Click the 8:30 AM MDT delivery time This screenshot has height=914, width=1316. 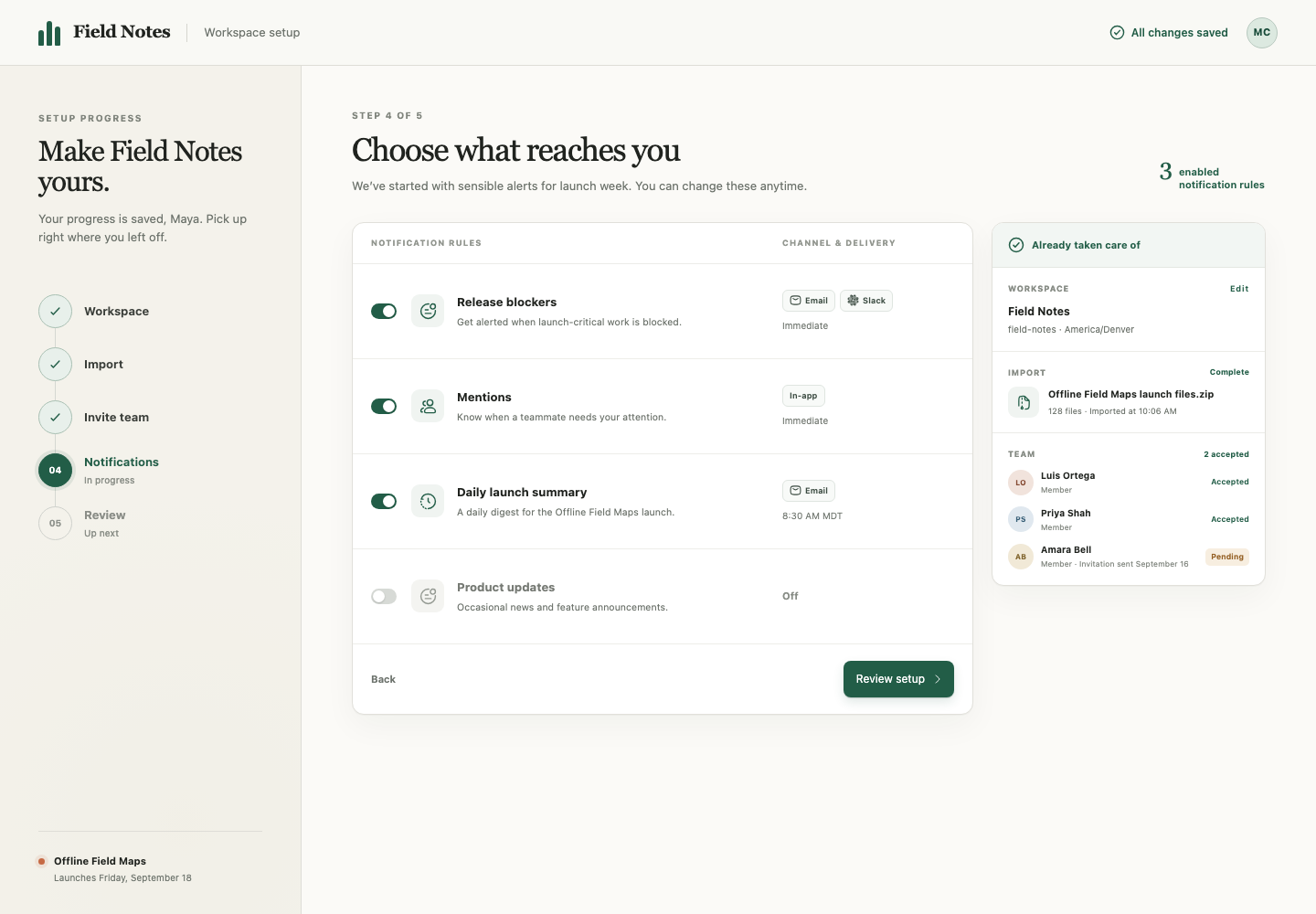coord(812,516)
